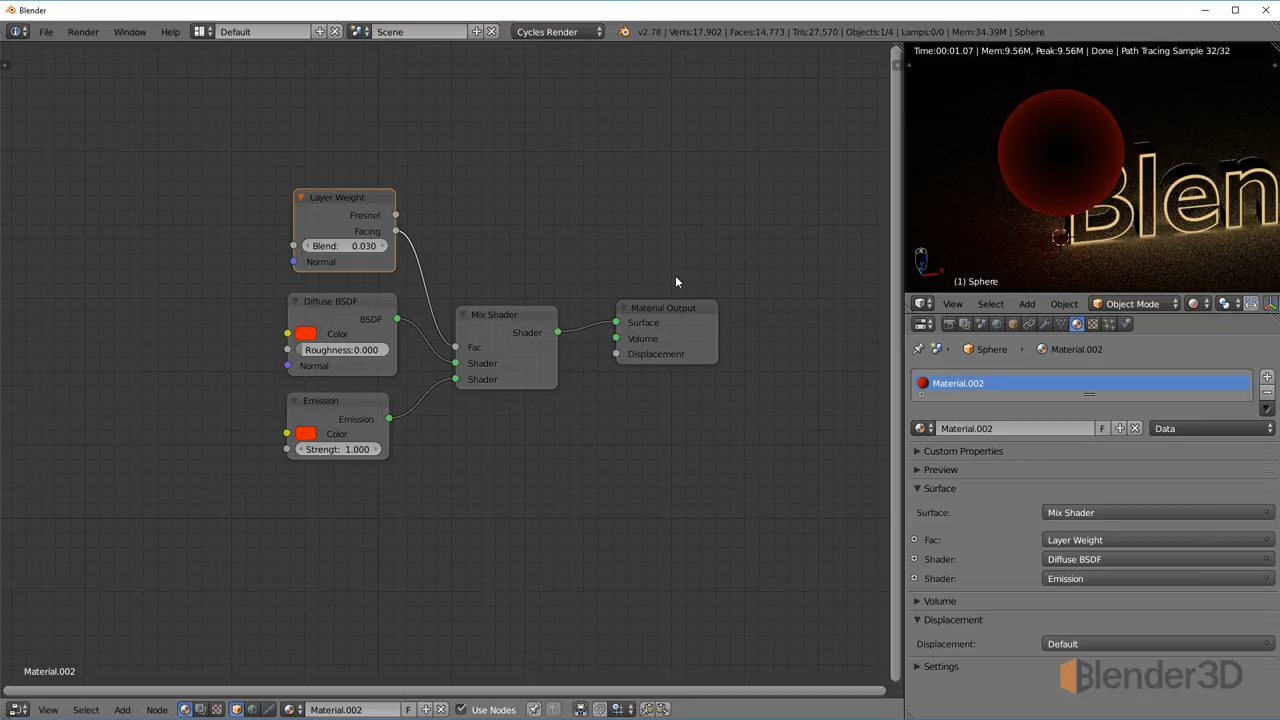The width and height of the screenshot is (1280, 720).
Task: Open the Info editor type selector icon
Action: (18, 32)
